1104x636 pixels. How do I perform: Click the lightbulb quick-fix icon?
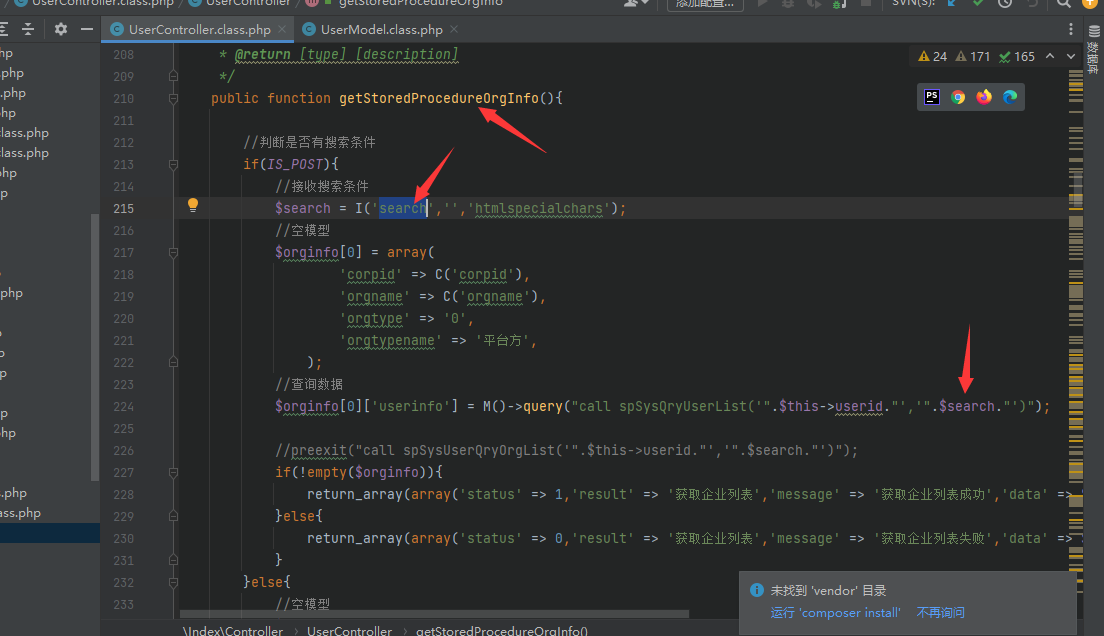(x=193, y=205)
